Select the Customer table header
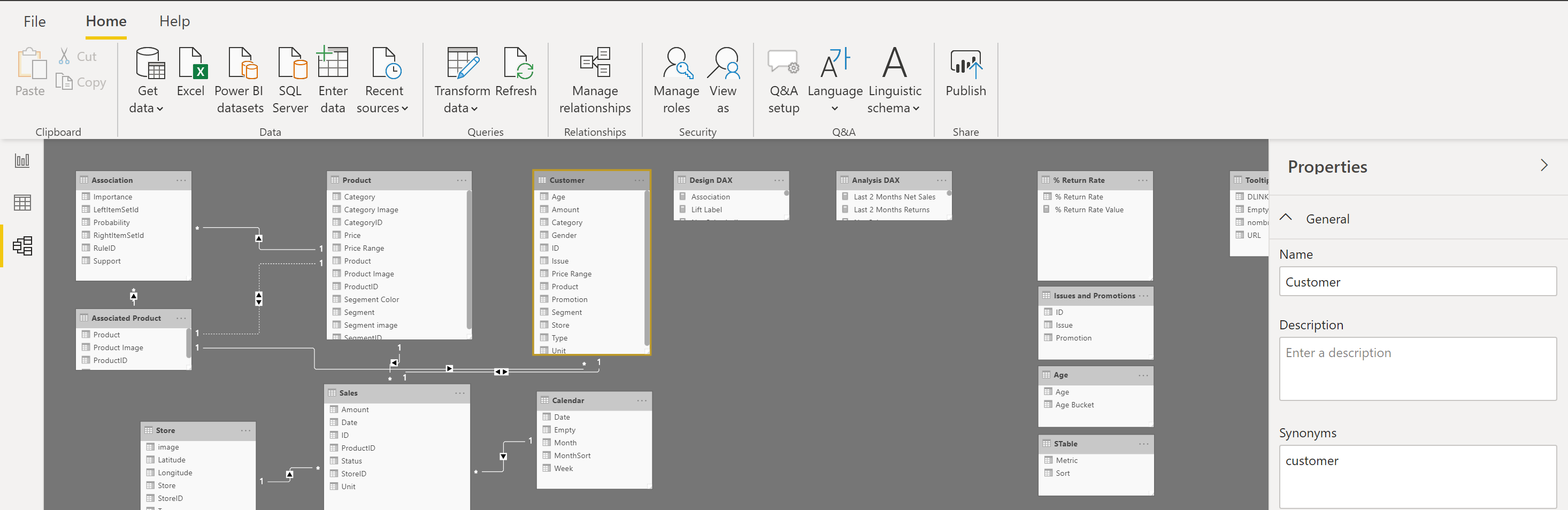The image size is (1568, 510). (x=591, y=180)
